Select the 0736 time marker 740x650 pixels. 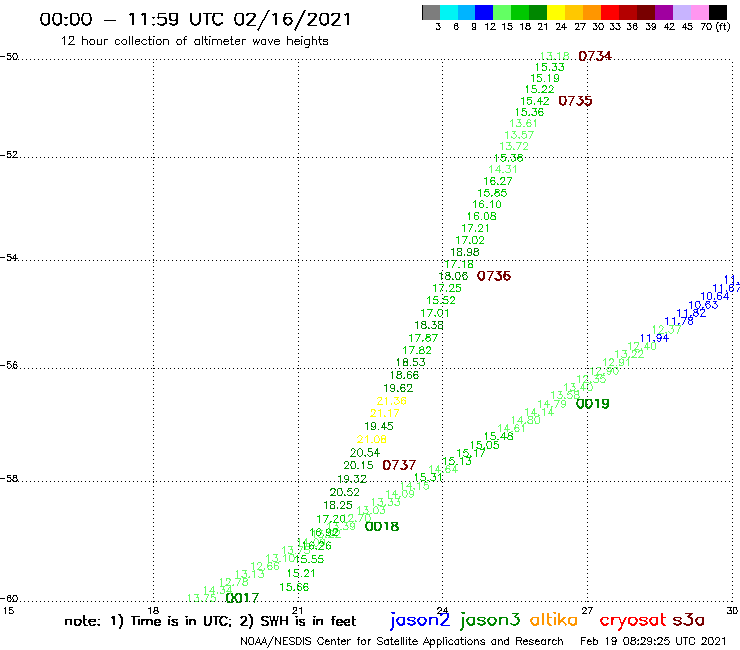click(494, 276)
